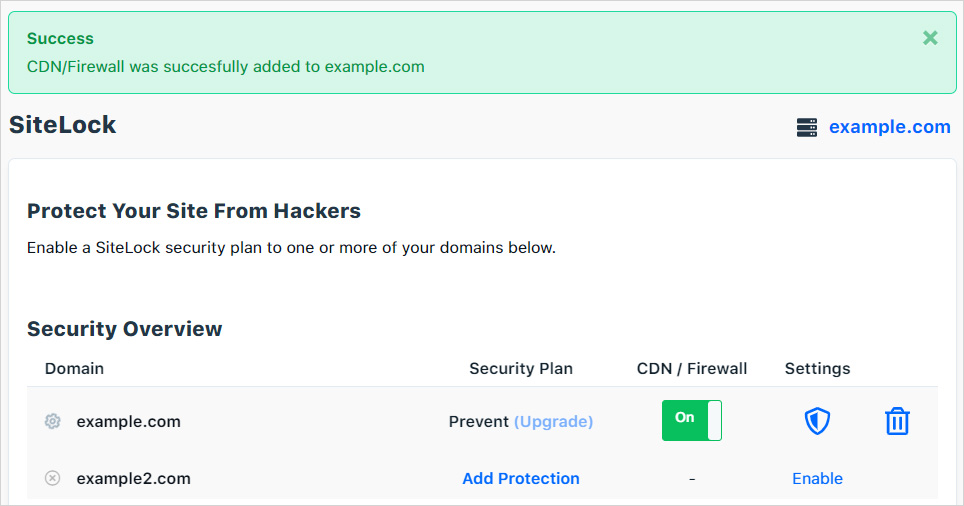Image resolution: width=964 pixels, height=506 pixels.
Task: Open the Upgrade link for the Prevent plan
Action: pyautogui.click(x=553, y=422)
